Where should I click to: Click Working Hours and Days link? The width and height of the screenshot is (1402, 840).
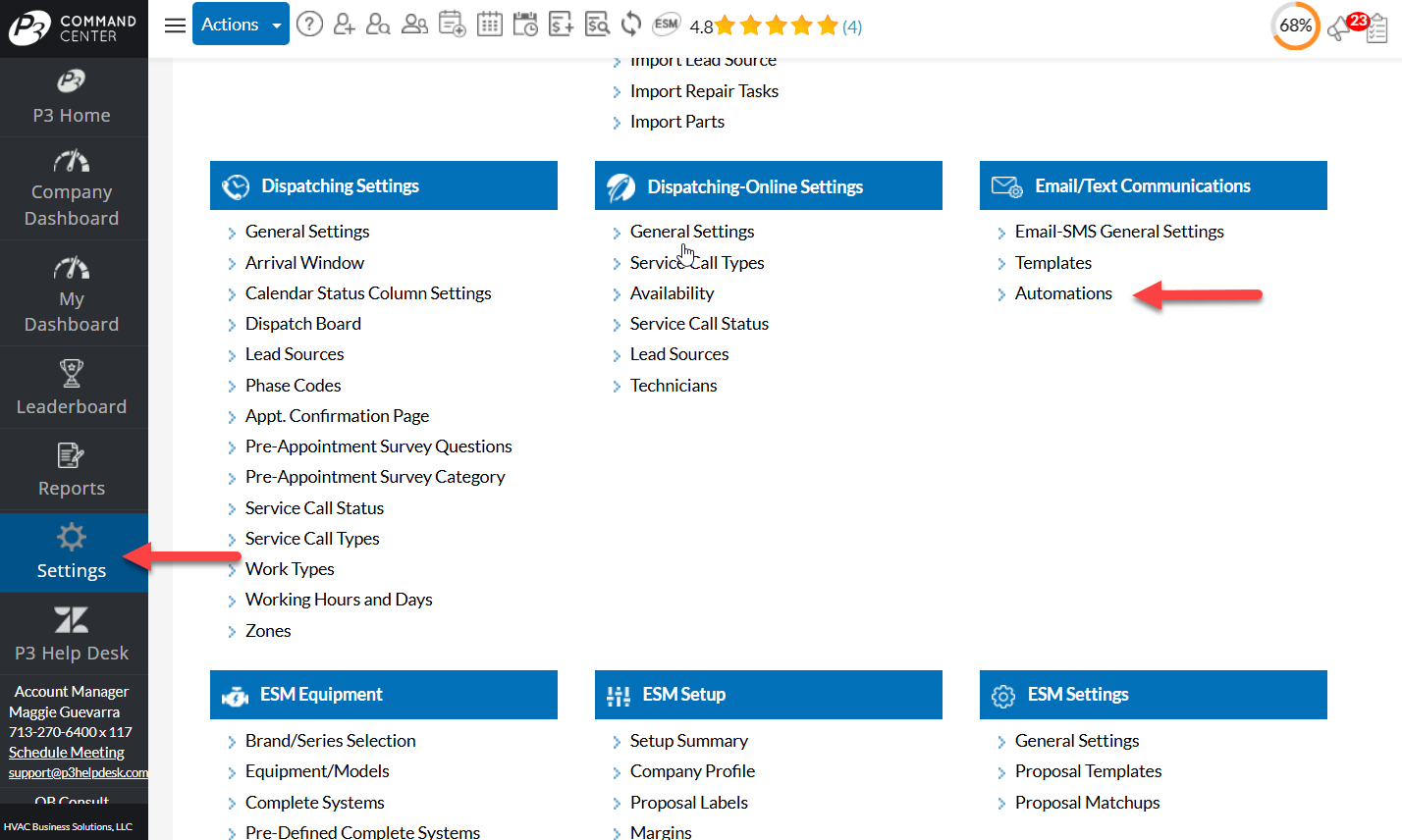pyautogui.click(x=339, y=600)
